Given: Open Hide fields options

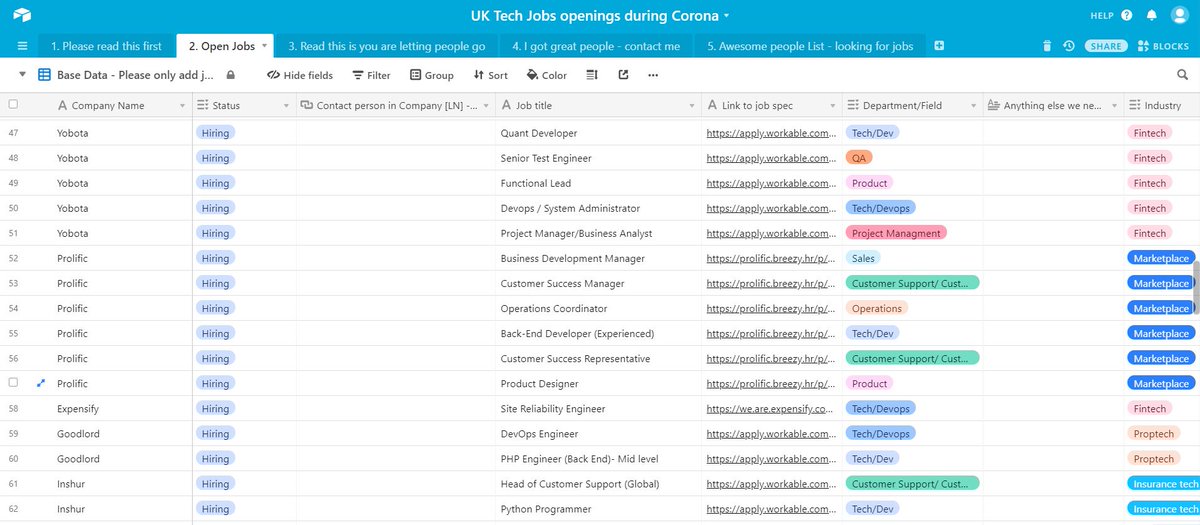Looking at the screenshot, I should point(300,75).
